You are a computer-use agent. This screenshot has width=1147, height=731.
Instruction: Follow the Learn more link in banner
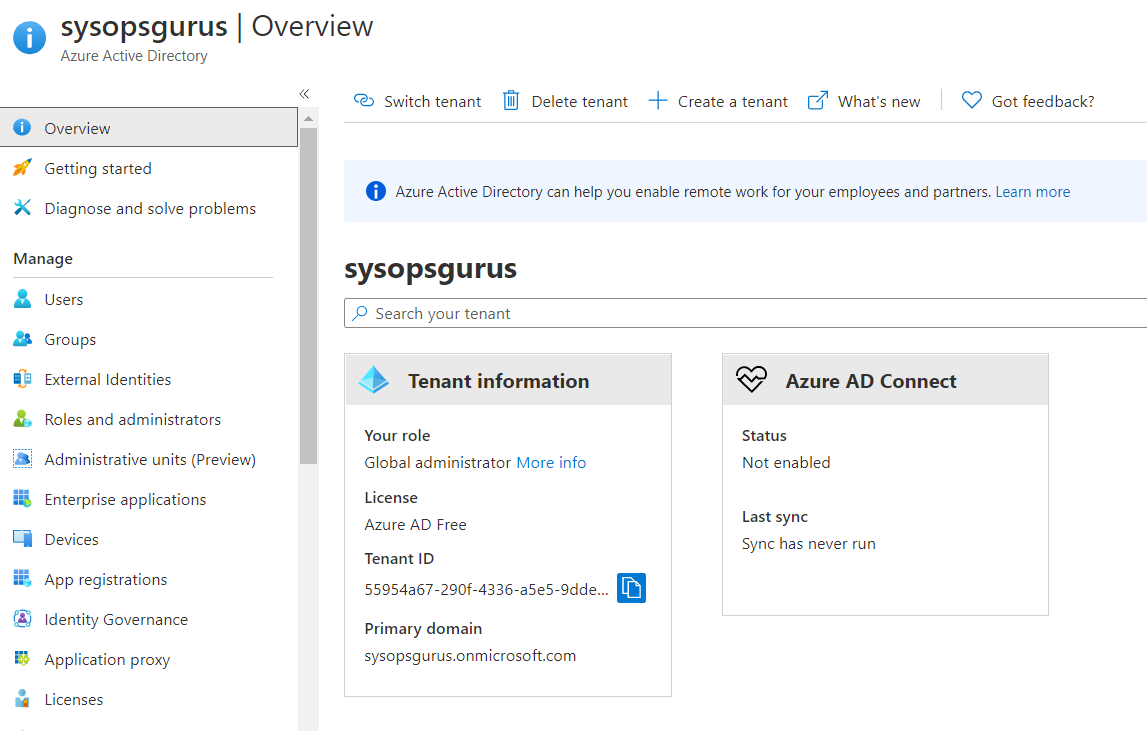1032,192
